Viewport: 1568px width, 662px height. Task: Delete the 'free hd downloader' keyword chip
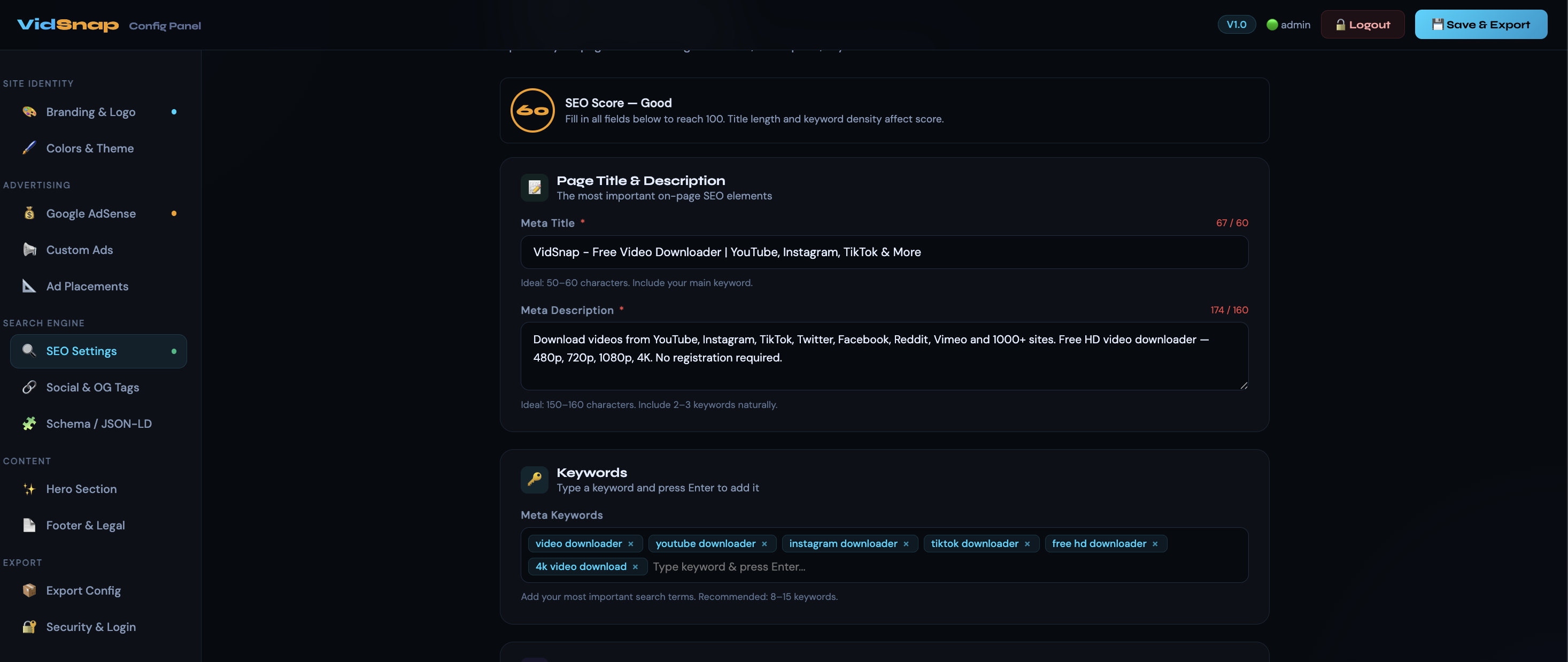click(x=1155, y=544)
